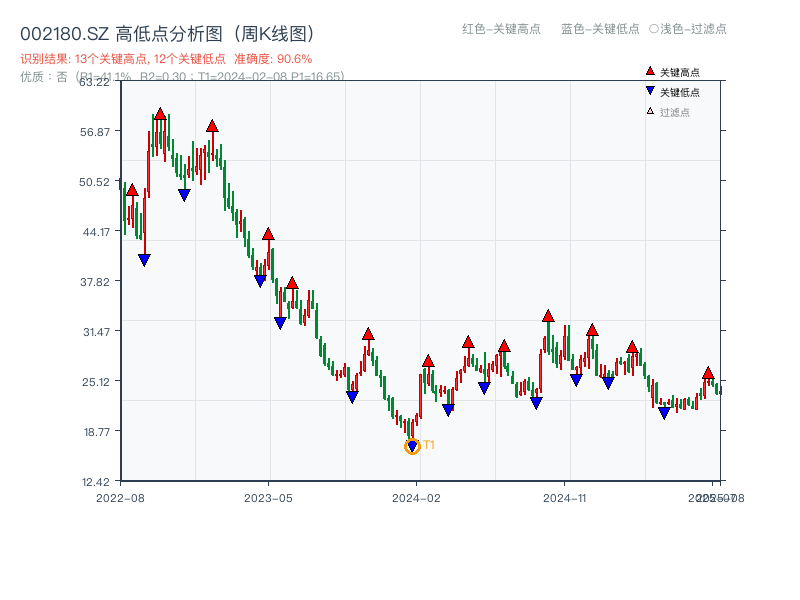The height and width of the screenshot is (600, 800).
Task: Click the hollow triangle icon in the 过滤点 legend
Action: [650, 111]
